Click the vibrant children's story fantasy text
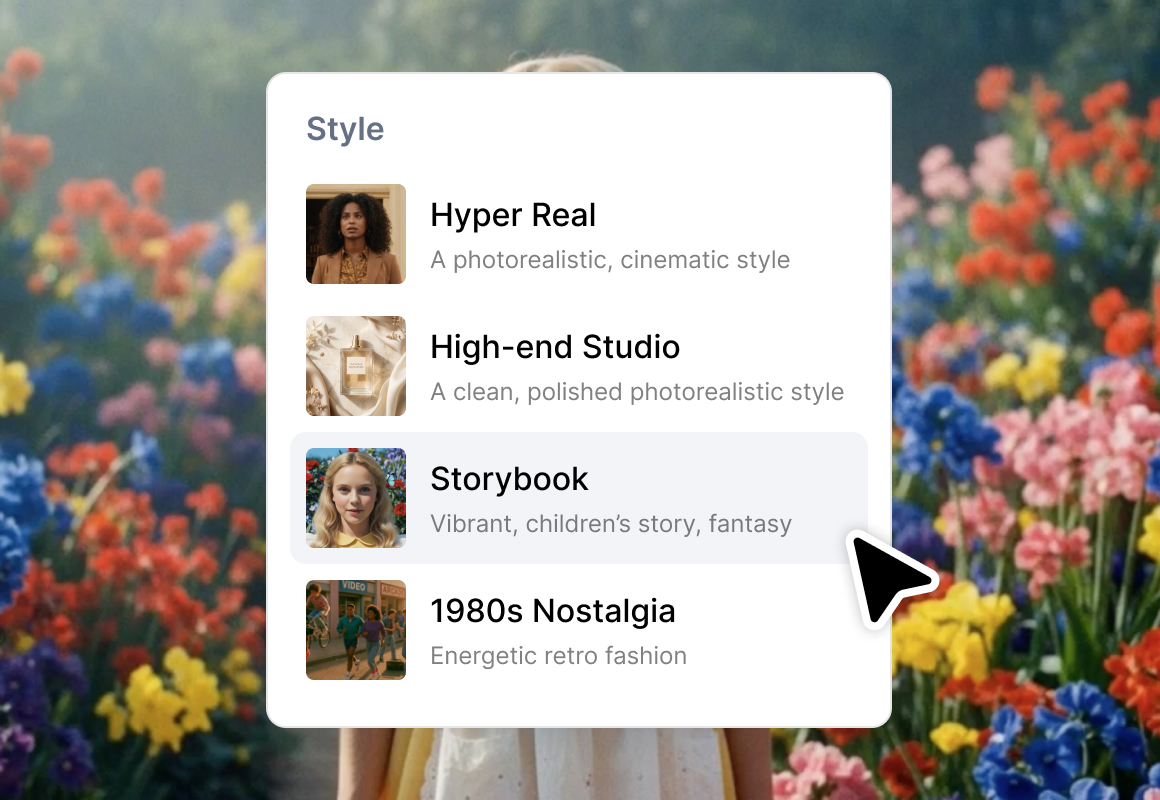The height and width of the screenshot is (800, 1160). tap(610, 523)
